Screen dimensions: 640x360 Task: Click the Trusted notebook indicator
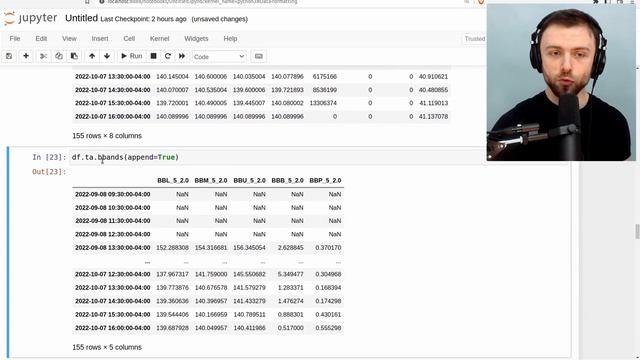[475, 39]
